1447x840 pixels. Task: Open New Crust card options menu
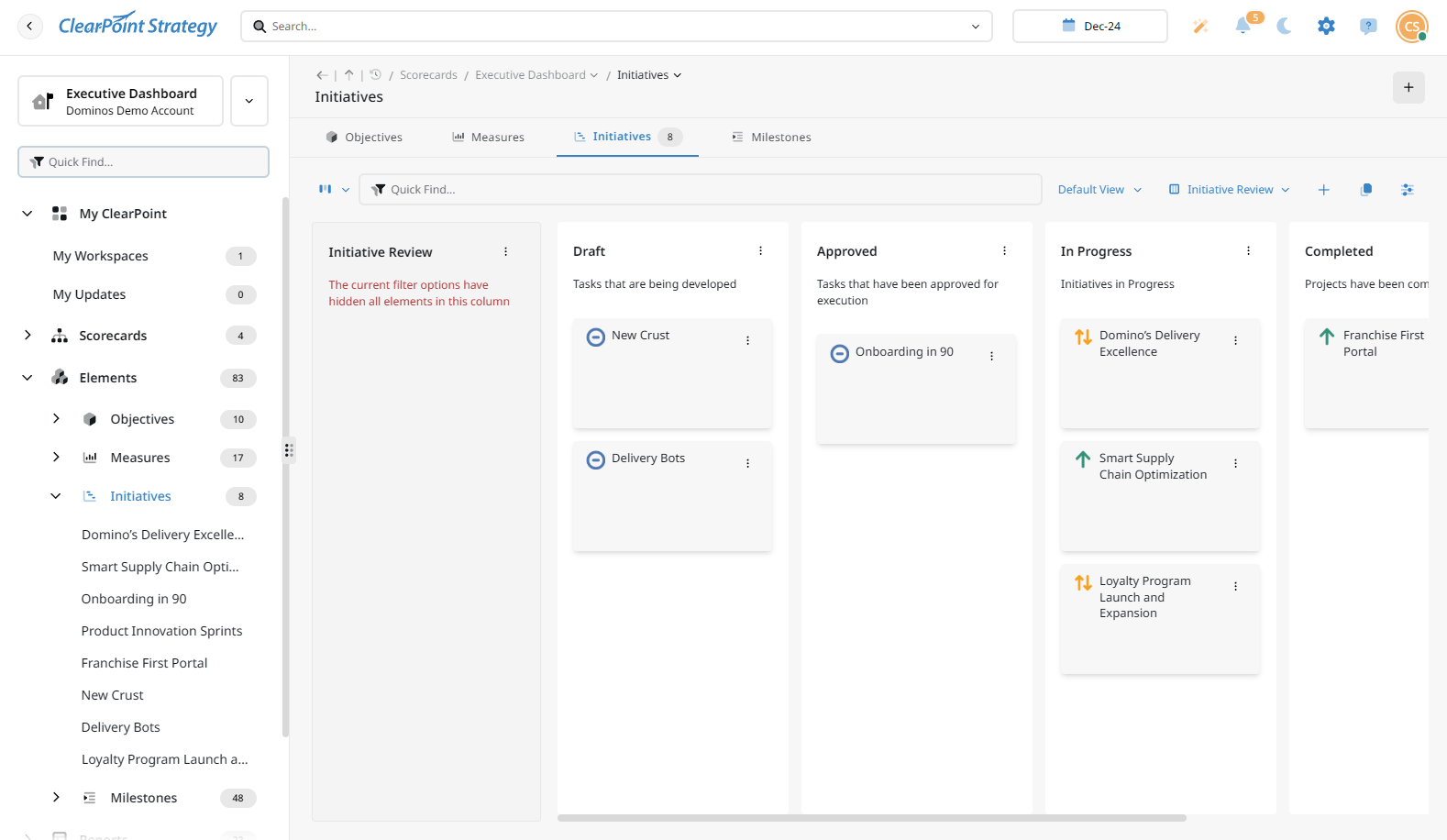(x=747, y=340)
